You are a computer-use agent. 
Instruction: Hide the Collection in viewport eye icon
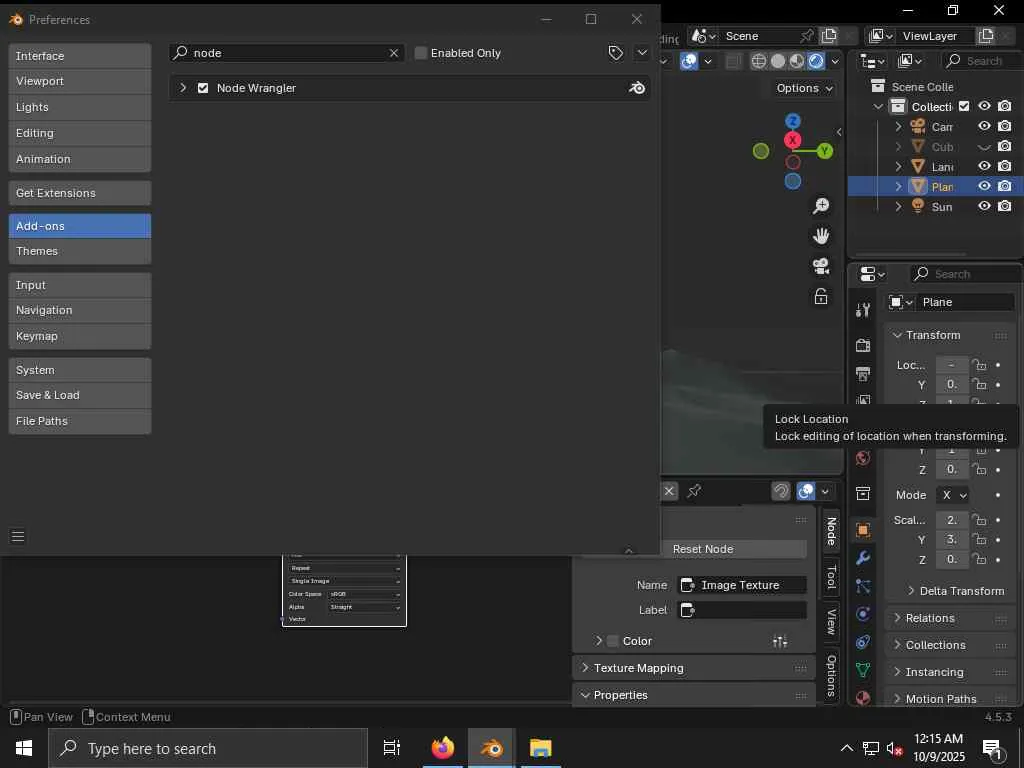(x=984, y=106)
